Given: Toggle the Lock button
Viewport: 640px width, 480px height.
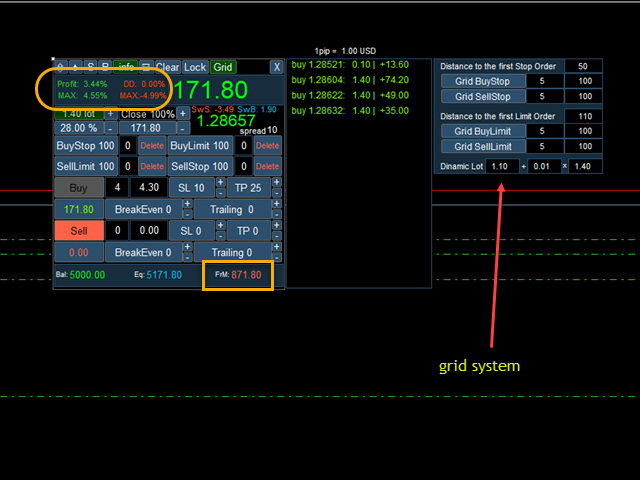Looking at the screenshot, I should tap(195, 67).
